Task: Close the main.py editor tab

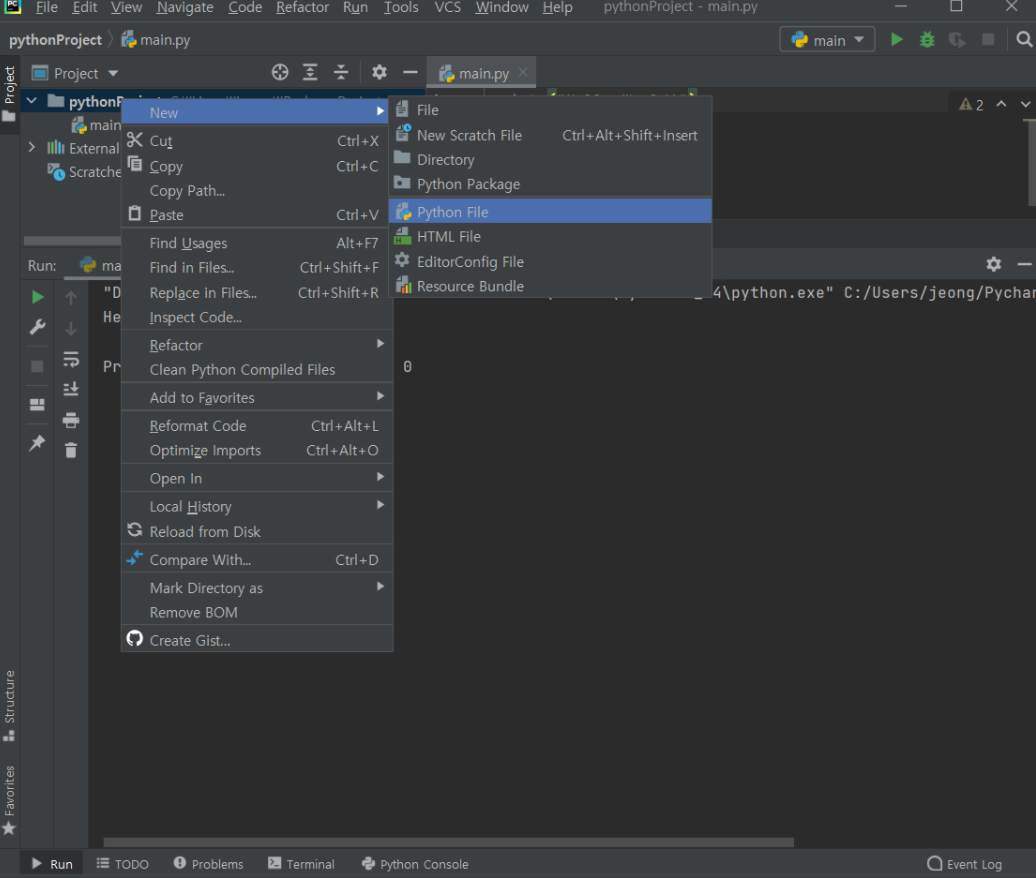Action: 523,73
